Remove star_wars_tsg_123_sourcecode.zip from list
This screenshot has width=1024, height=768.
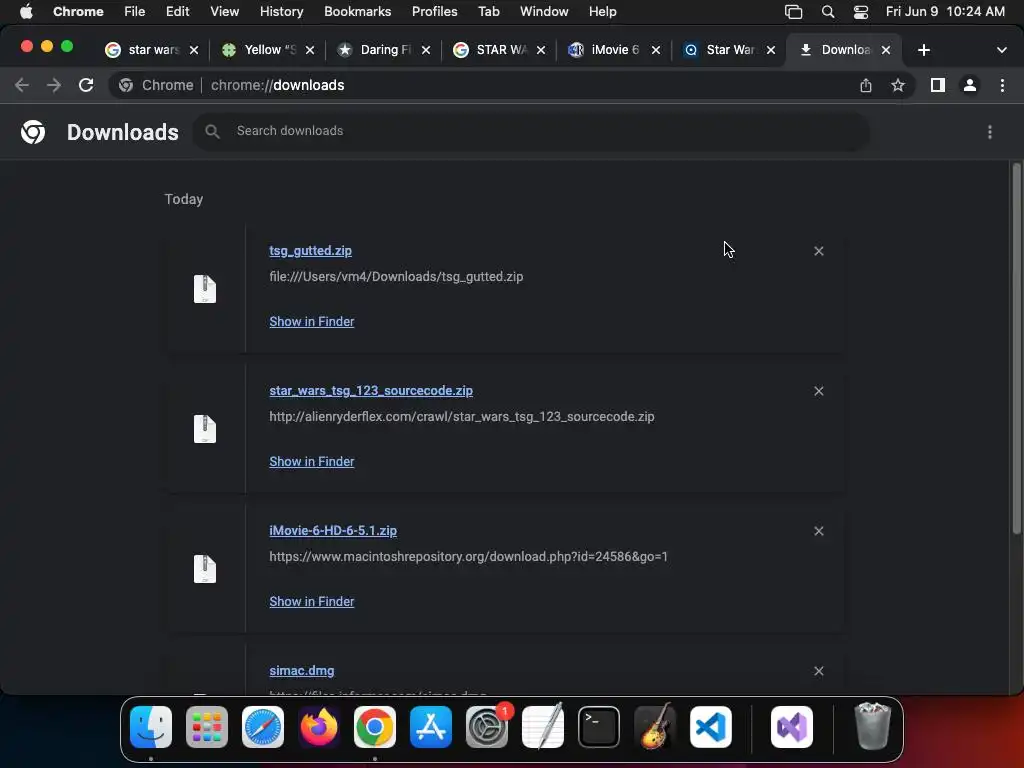[818, 391]
